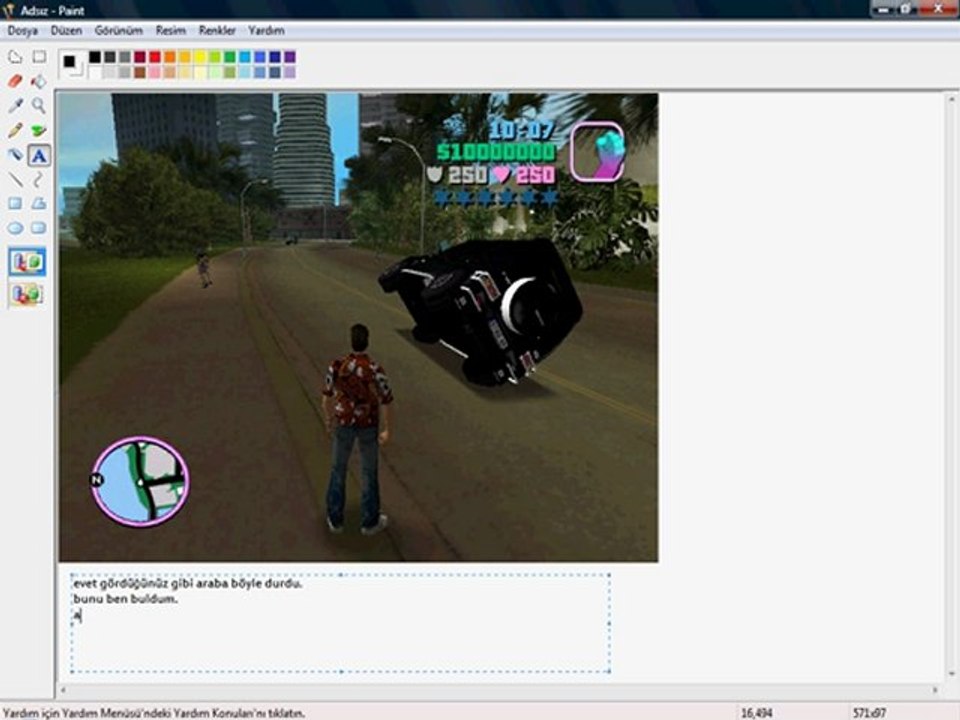Open the Renkler menu

coord(217,30)
